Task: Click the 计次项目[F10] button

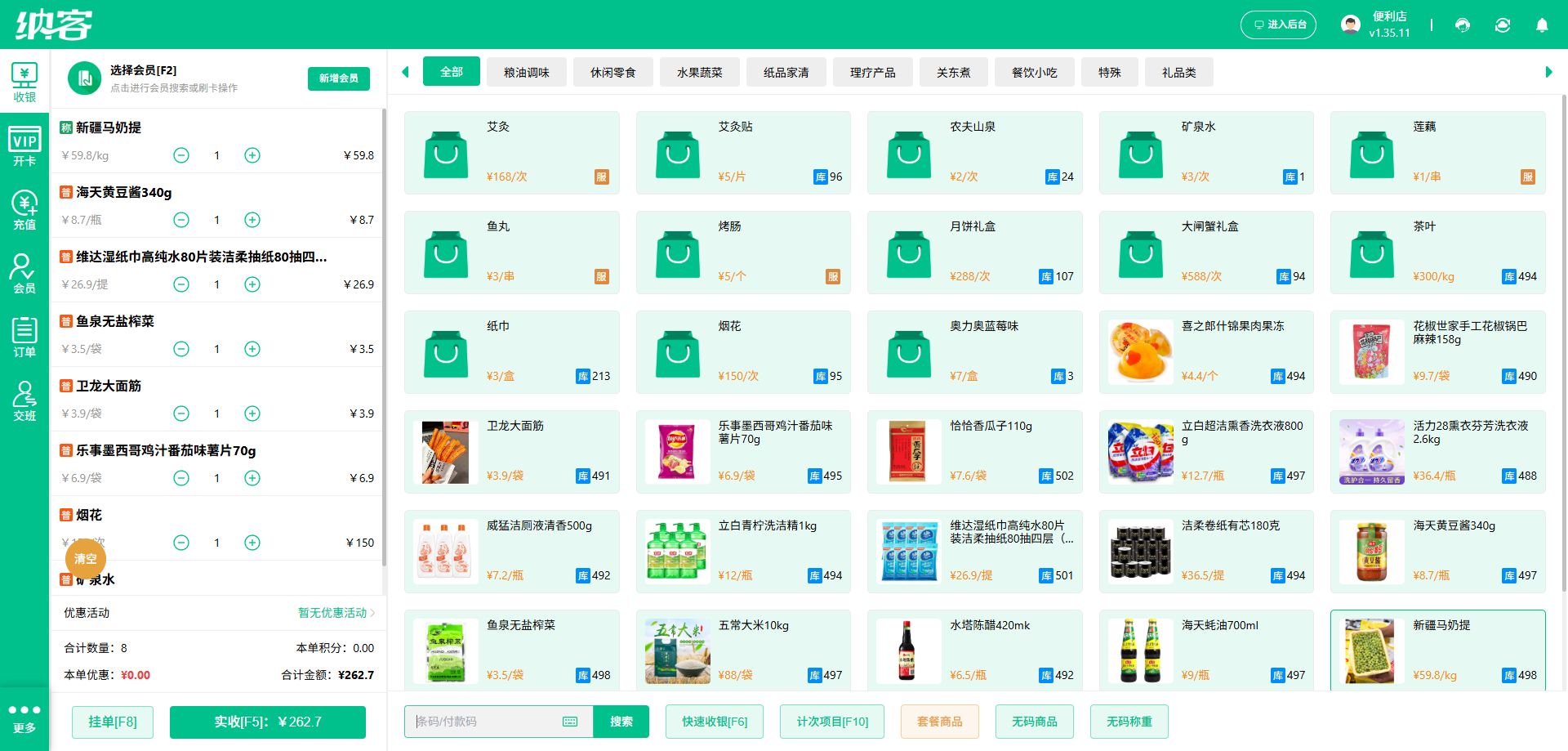Action: point(833,722)
